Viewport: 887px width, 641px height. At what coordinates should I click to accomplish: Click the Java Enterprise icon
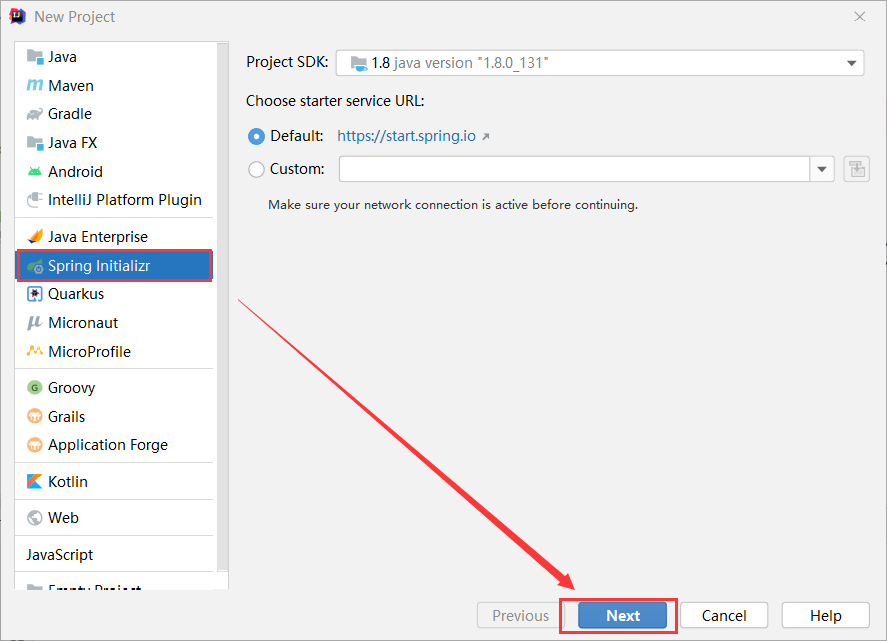pos(35,236)
